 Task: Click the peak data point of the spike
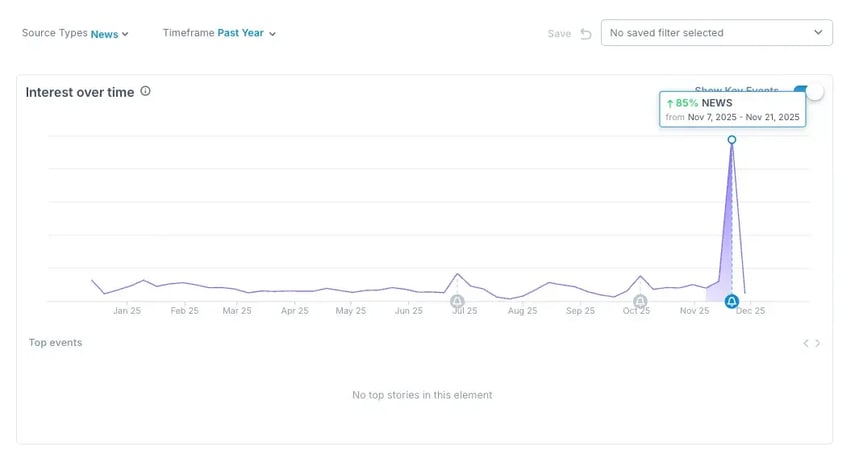(x=732, y=140)
